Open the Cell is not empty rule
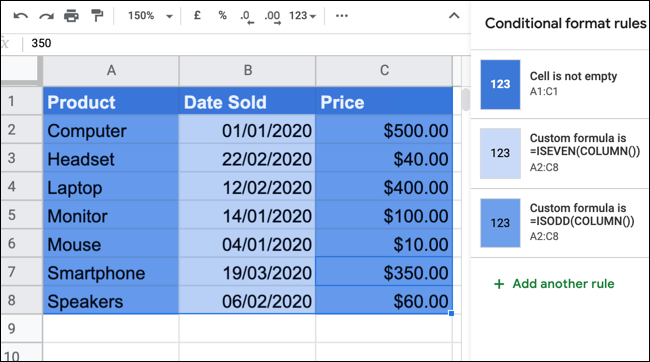 pyautogui.click(x=560, y=85)
